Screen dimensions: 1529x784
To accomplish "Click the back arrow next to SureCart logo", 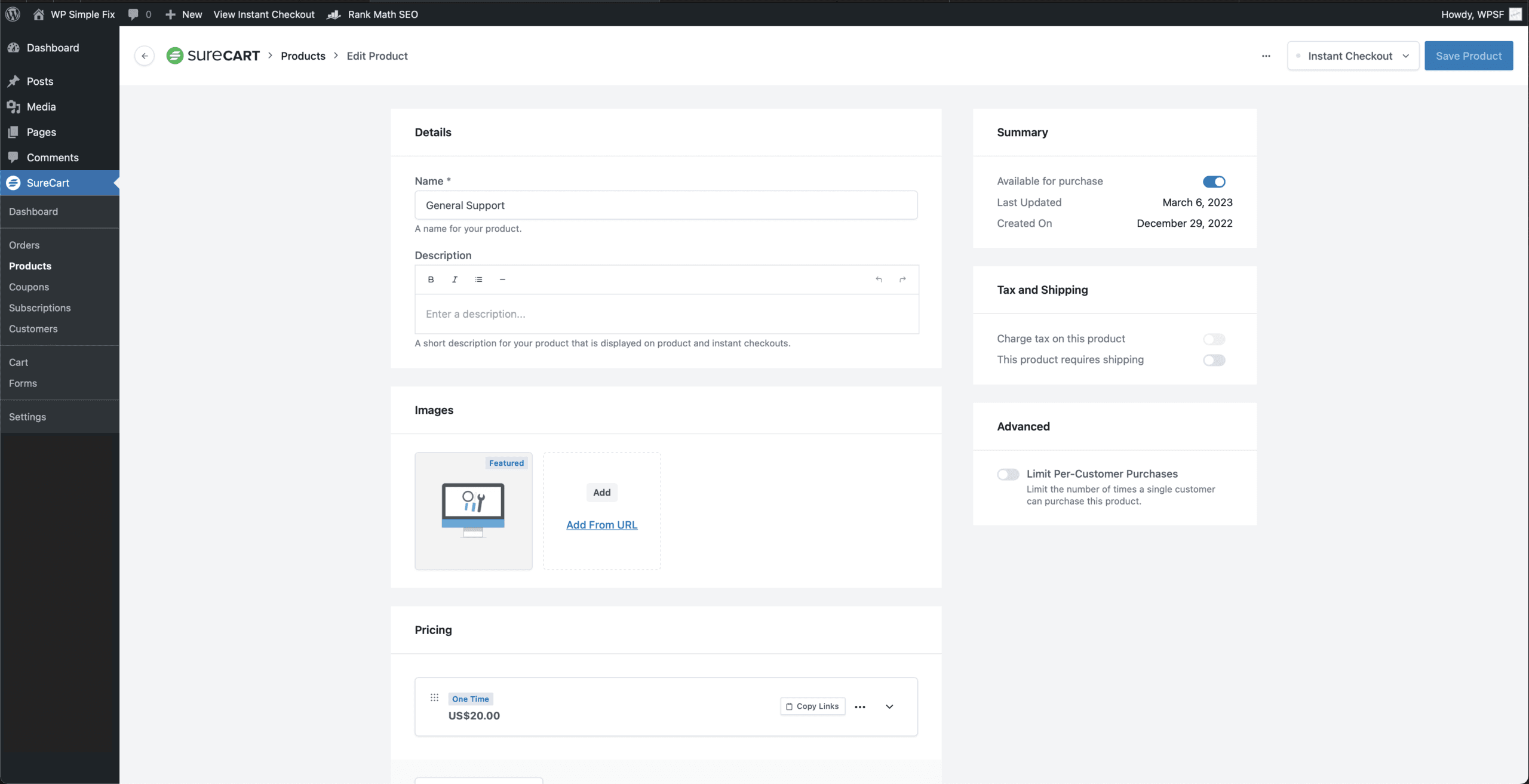I will [x=145, y=56].
